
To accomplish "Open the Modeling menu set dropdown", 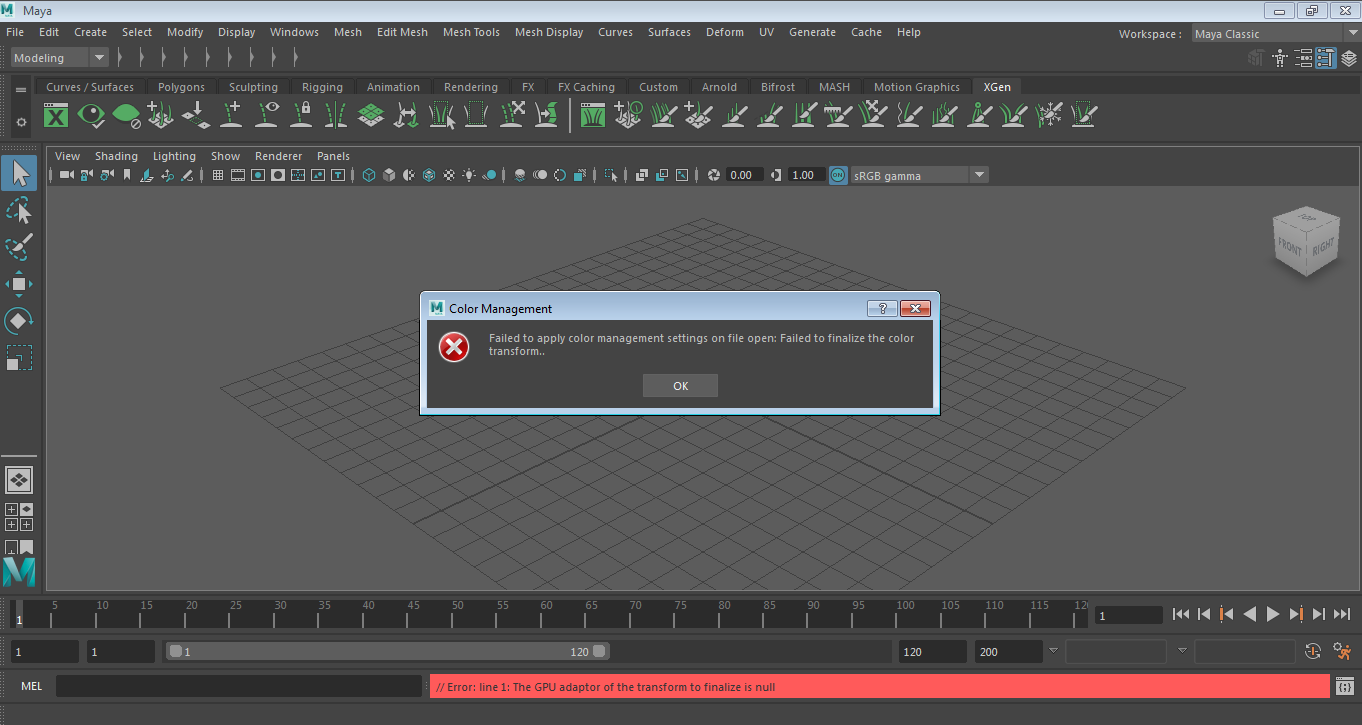I will 59,58.
